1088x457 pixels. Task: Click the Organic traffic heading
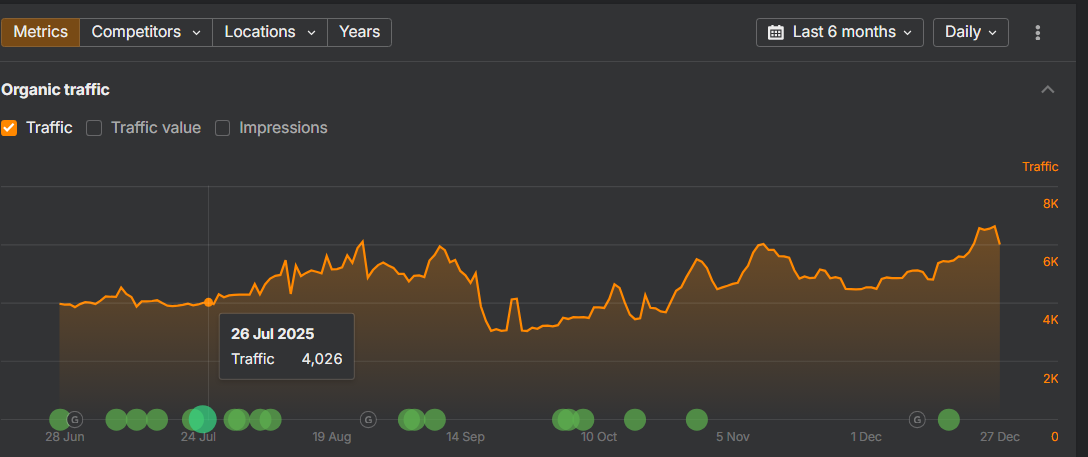56,89
